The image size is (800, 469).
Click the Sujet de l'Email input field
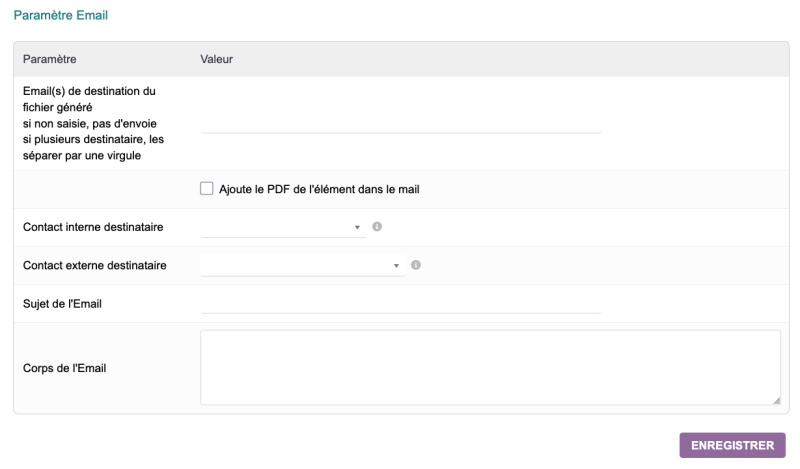(400, 304)
